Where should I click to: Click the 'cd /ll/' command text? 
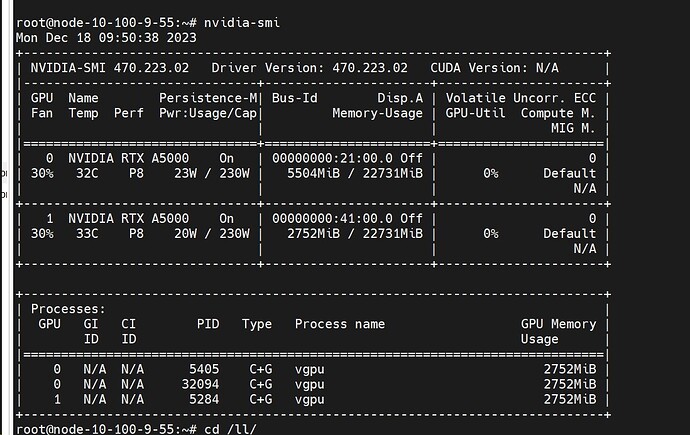pos(230,429)
